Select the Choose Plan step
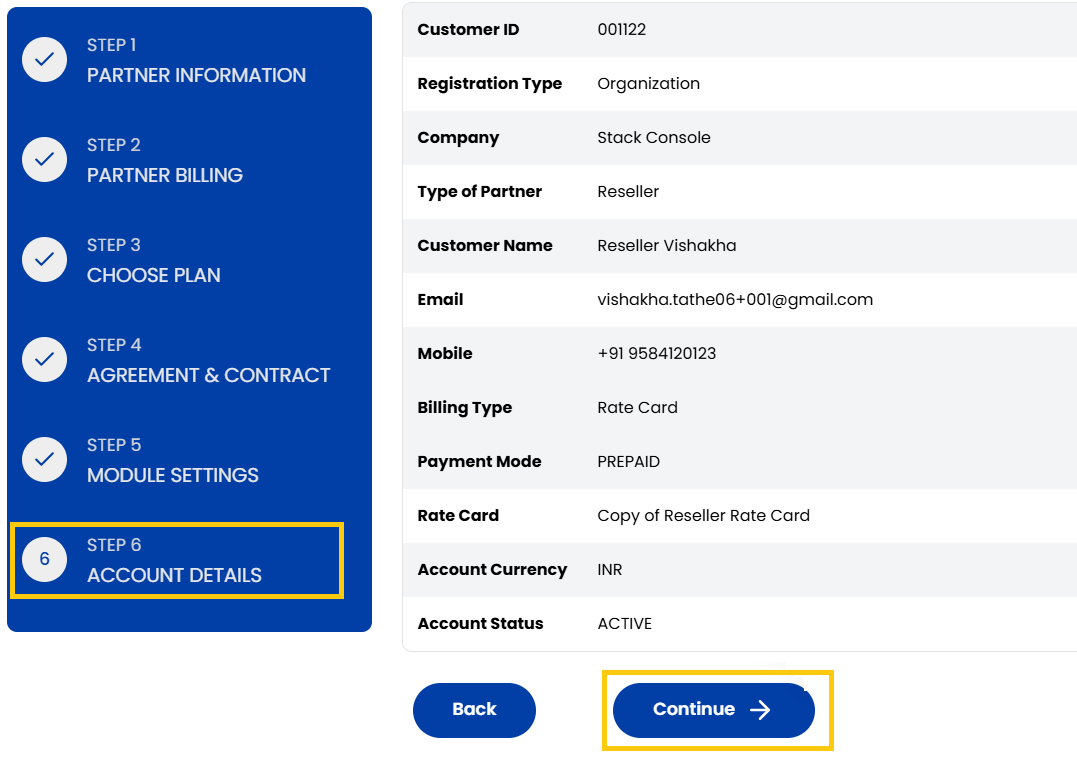 [x=153, y=275]
